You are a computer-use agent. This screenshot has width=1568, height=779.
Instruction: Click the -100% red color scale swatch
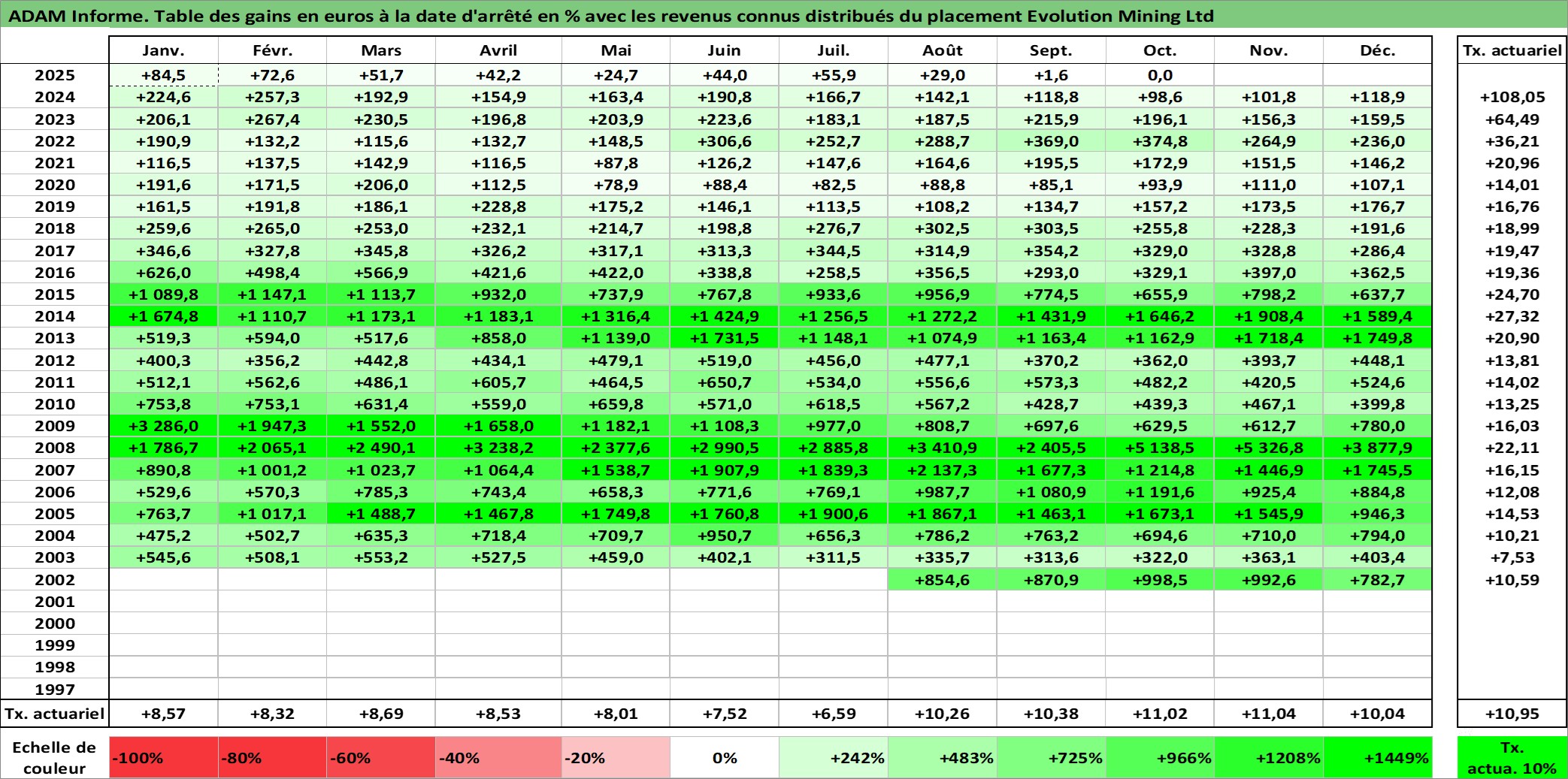[x=163, y=757]
